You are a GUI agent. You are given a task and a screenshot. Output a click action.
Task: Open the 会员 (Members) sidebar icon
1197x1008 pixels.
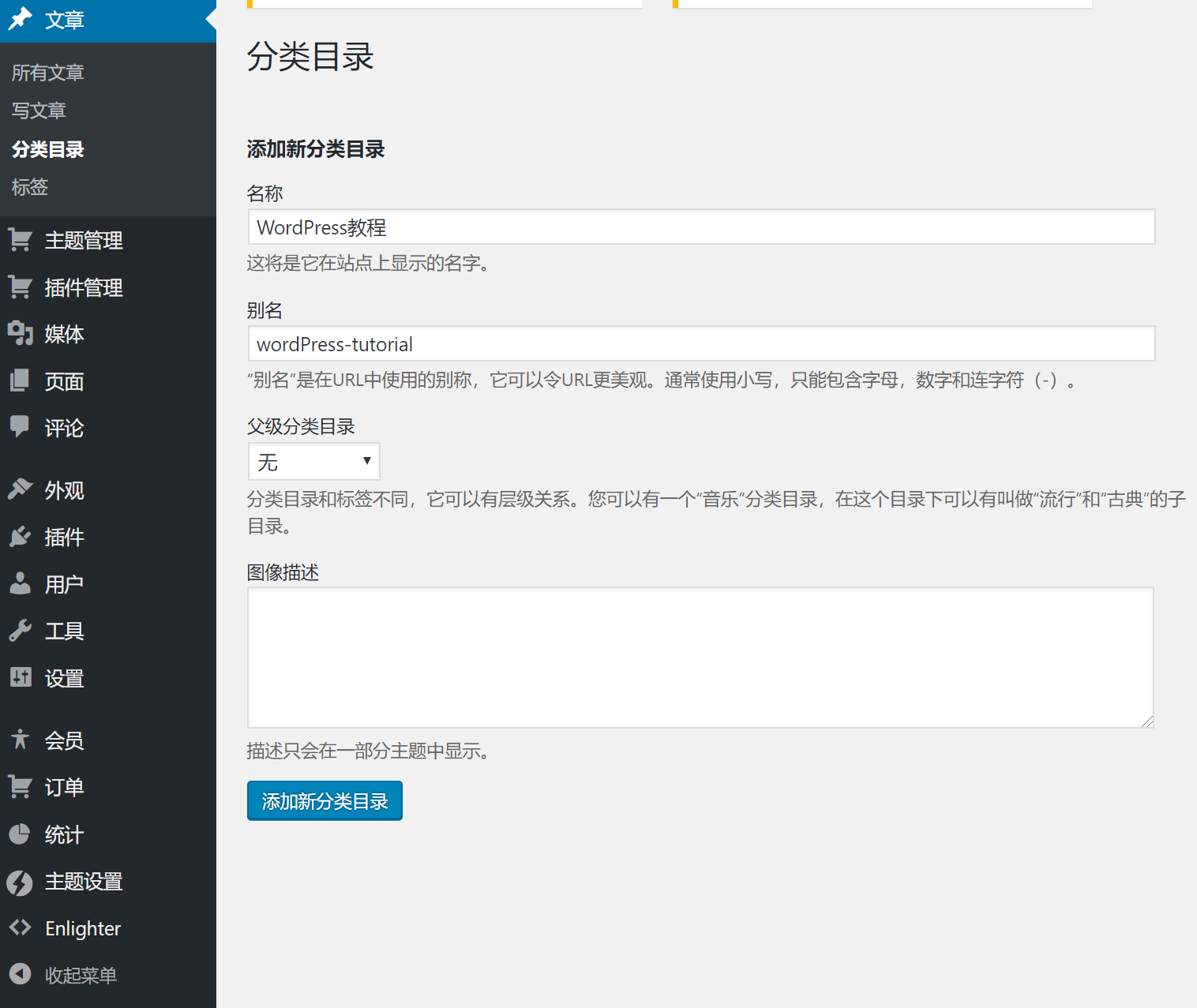[x=21, y=740]
